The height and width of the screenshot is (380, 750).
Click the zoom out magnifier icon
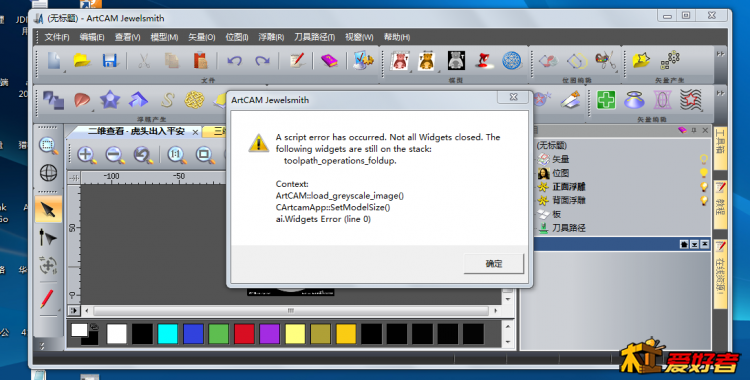pyautogui.click(x=115, y=155)
